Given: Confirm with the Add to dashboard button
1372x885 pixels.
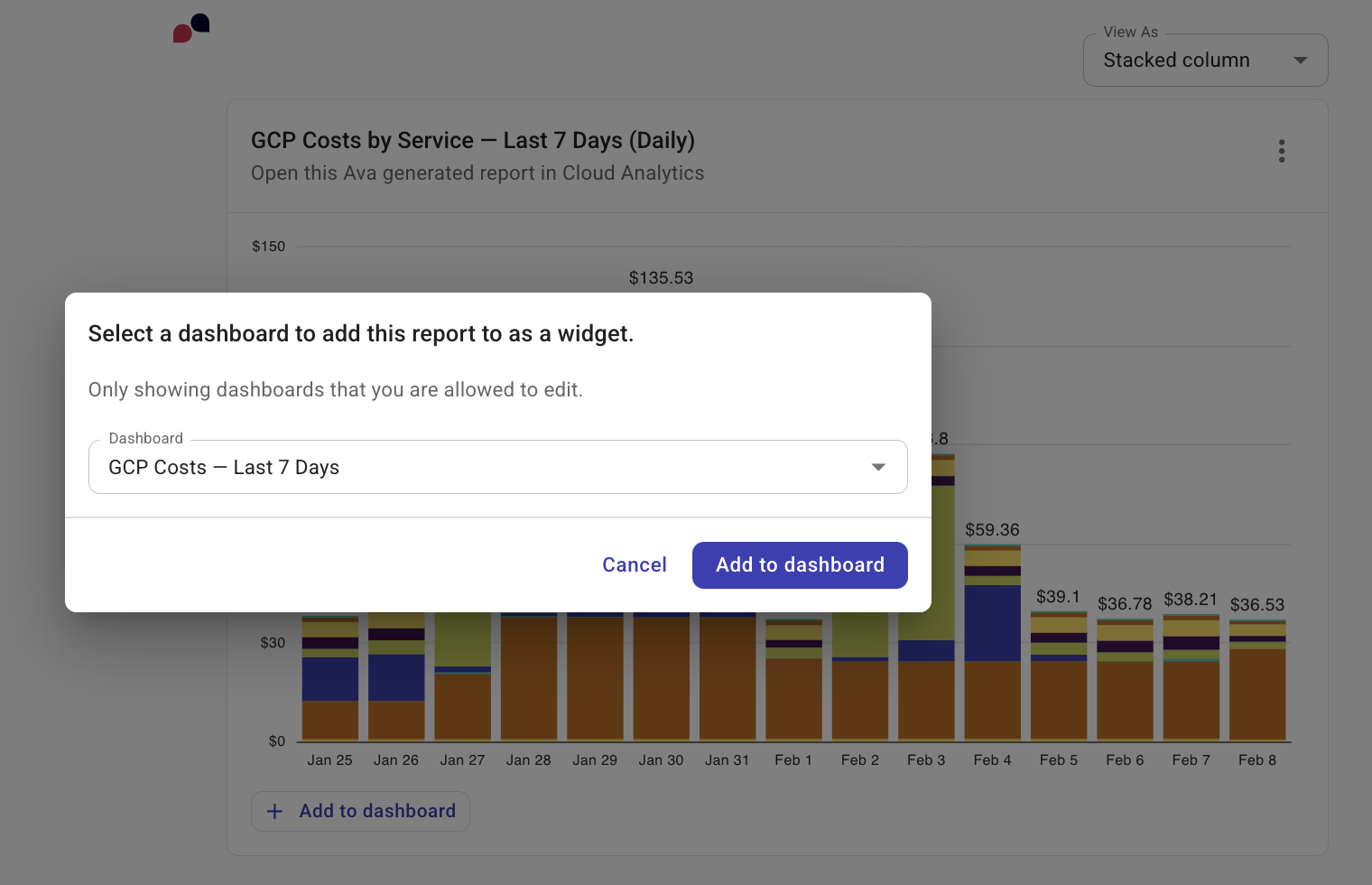Looking at the screenshot, I should tap(800, 564).
